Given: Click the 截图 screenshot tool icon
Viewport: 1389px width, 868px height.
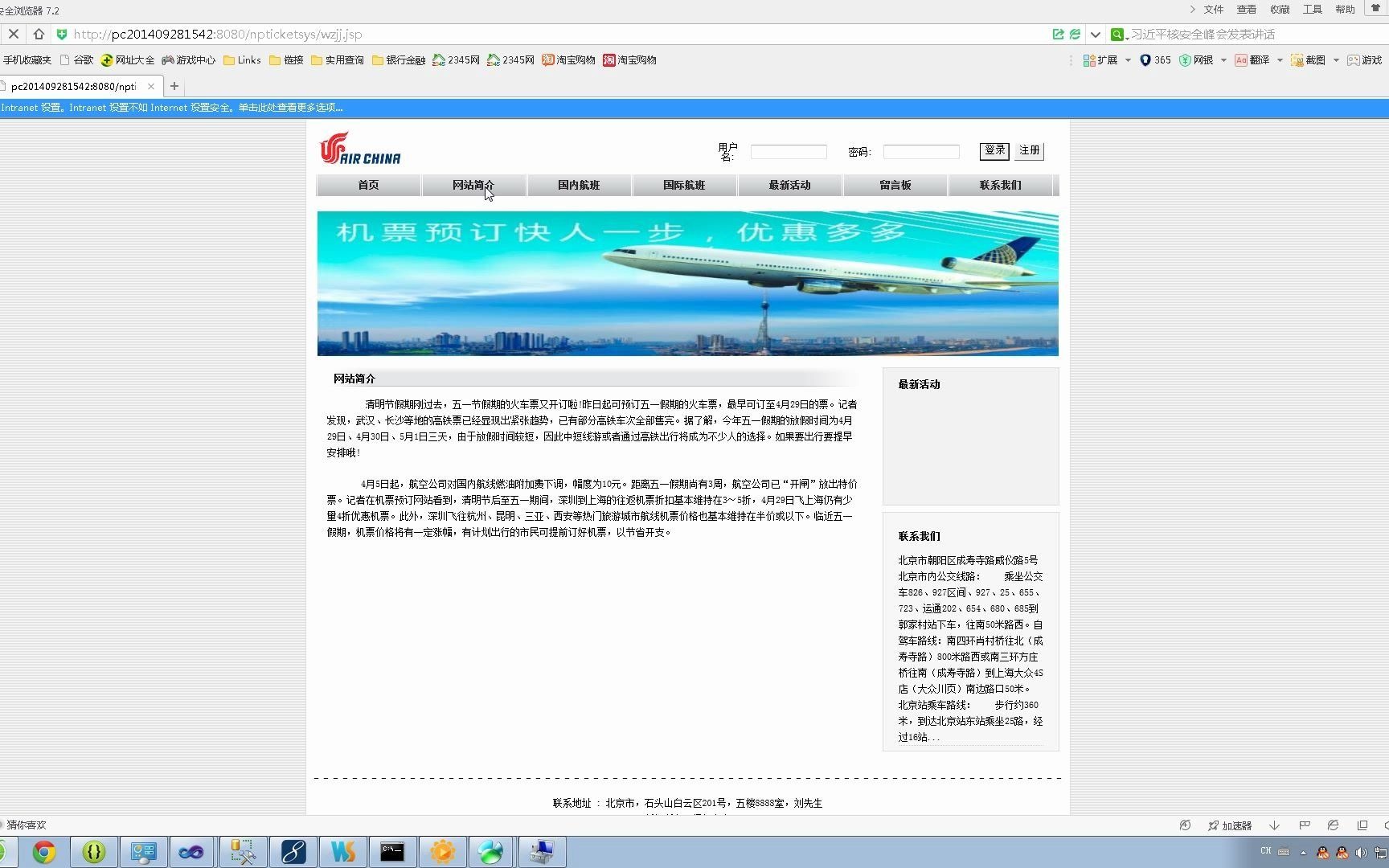Looking at the screenshot, I should tap(1297, 59).
